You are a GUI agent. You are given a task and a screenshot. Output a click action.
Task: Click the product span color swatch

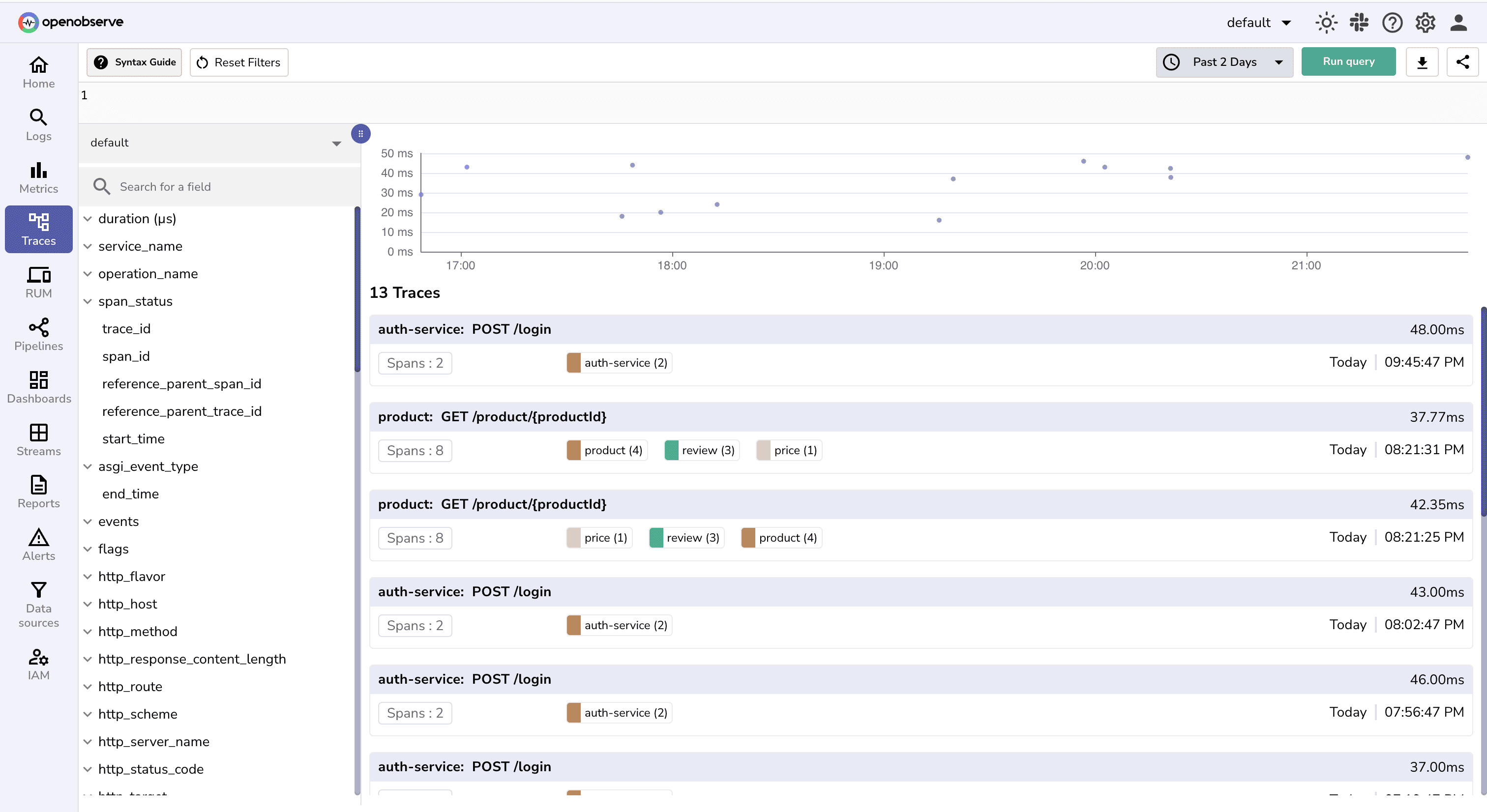click(x=574, y=450)
